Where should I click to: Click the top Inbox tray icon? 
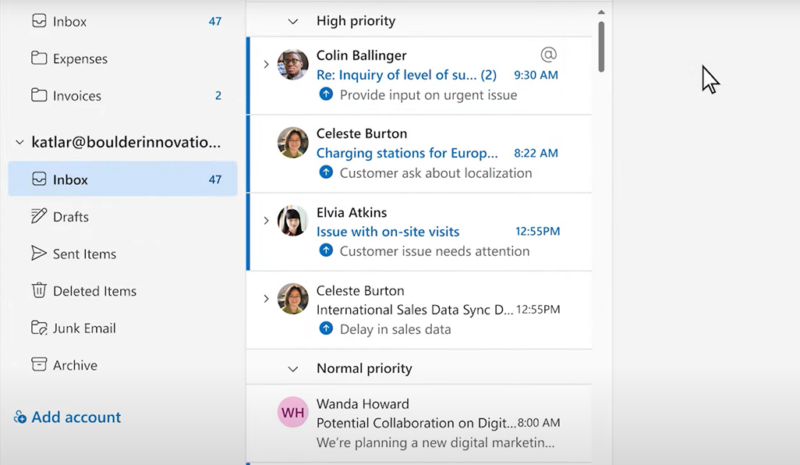[x=39, y=20]
